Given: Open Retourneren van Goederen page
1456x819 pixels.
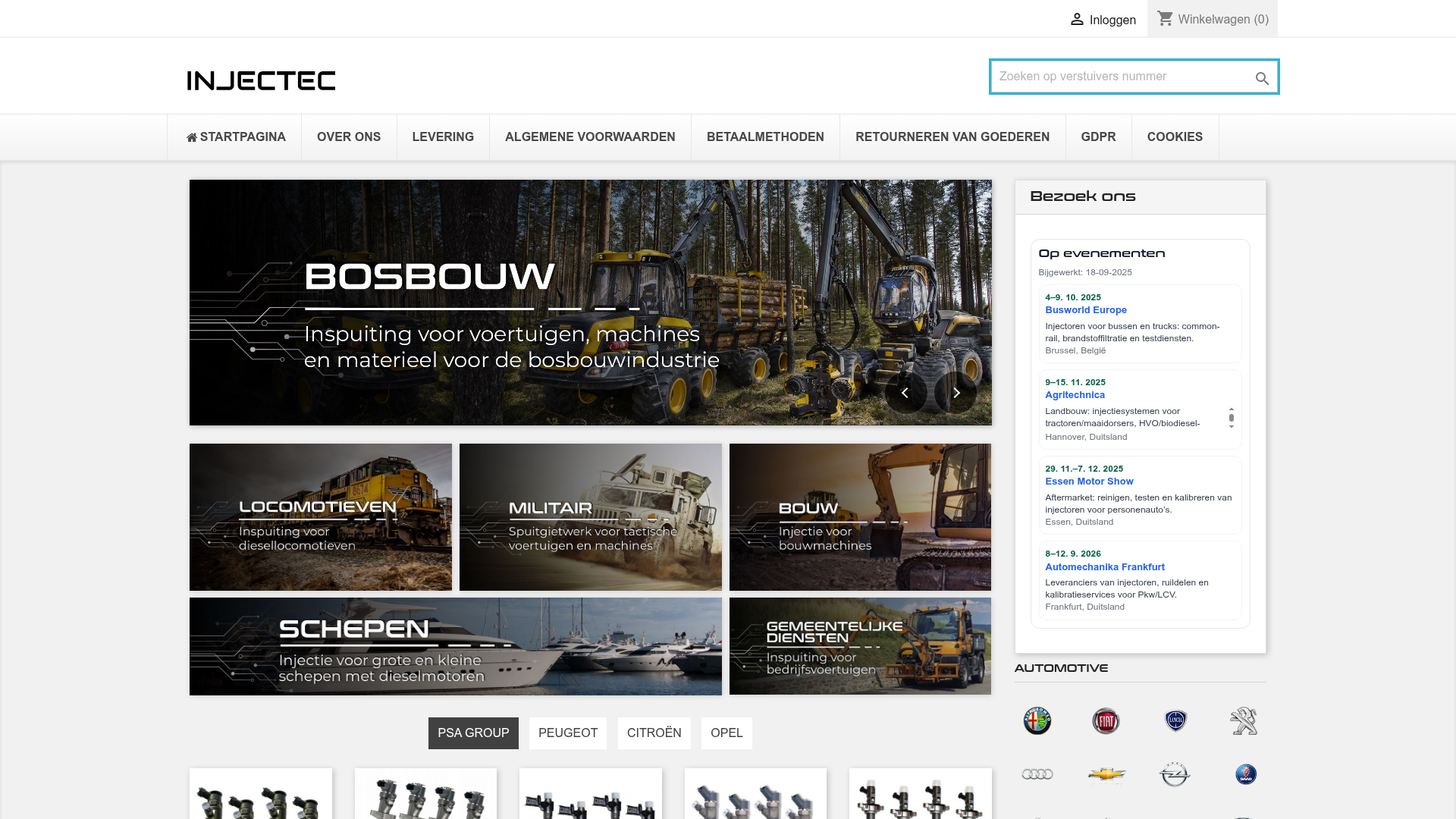Looking at the screenshot, I should point(952,137).
